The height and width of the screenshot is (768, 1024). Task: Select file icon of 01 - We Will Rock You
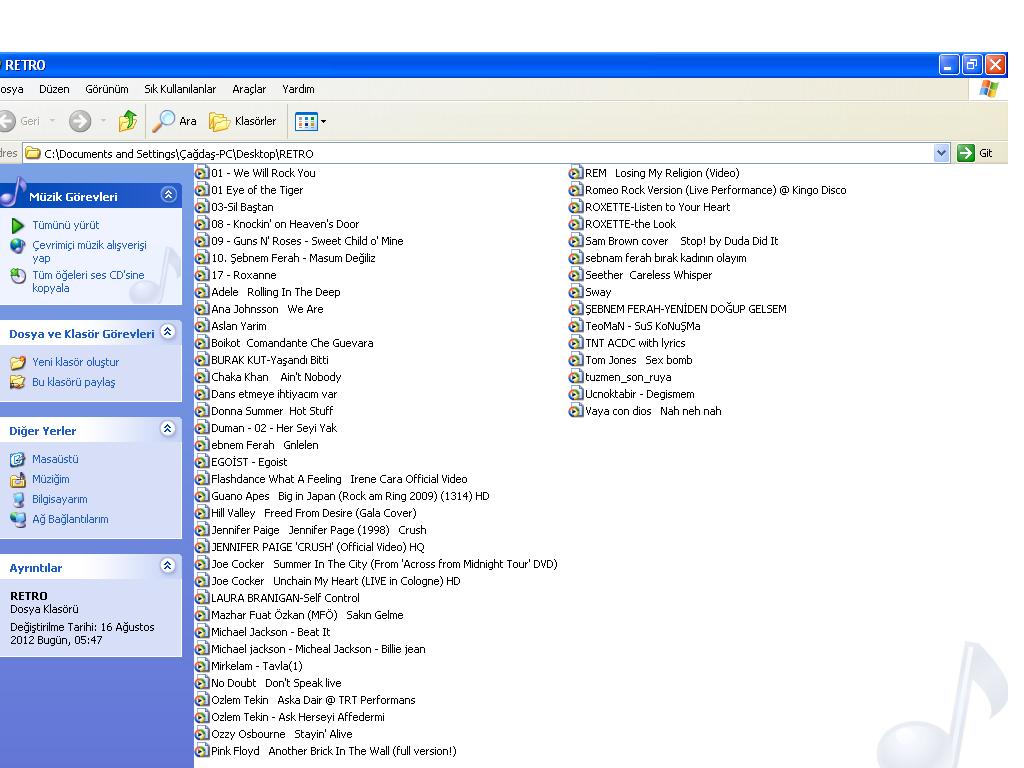pos(202,173)
